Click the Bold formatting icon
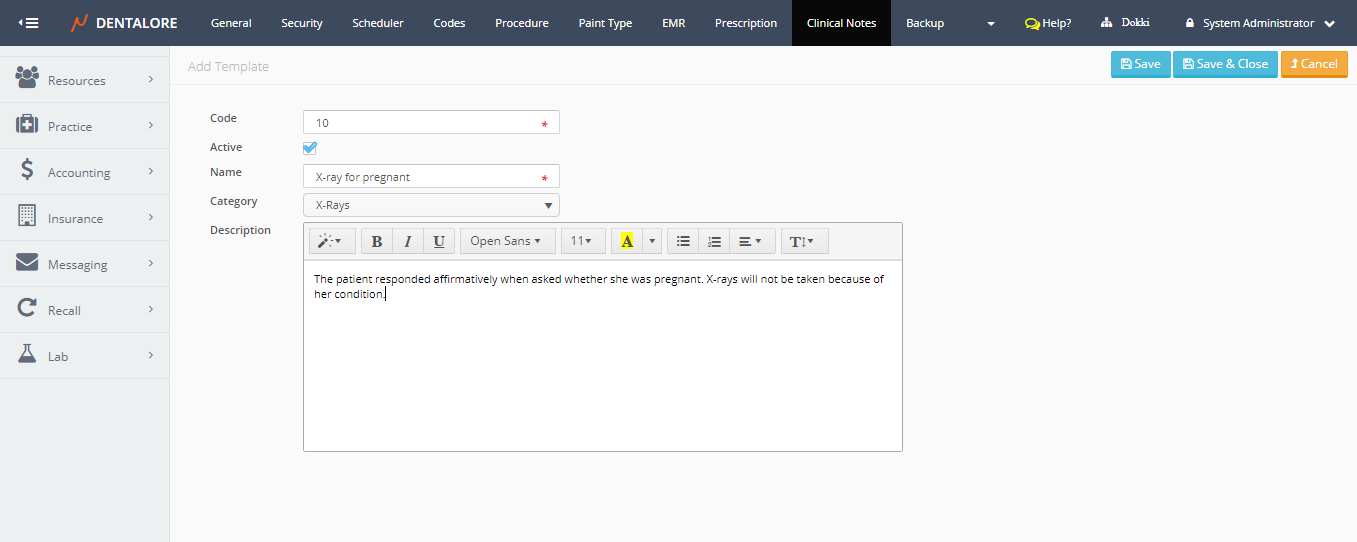1357x542 pixels. coord(377,241)
